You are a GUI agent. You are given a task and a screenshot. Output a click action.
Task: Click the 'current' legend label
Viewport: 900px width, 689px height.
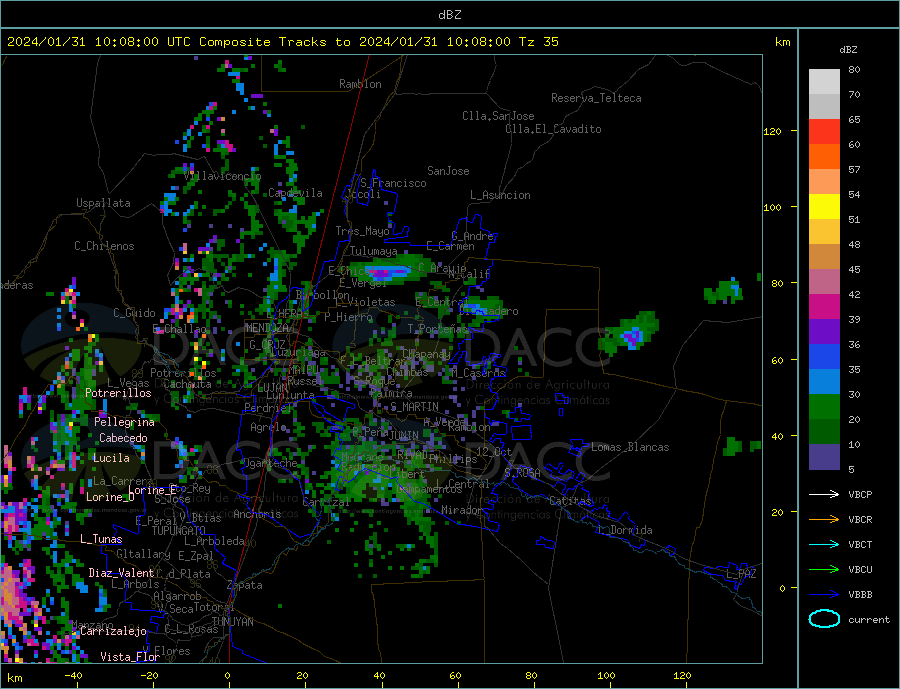[x=869, y=620]
